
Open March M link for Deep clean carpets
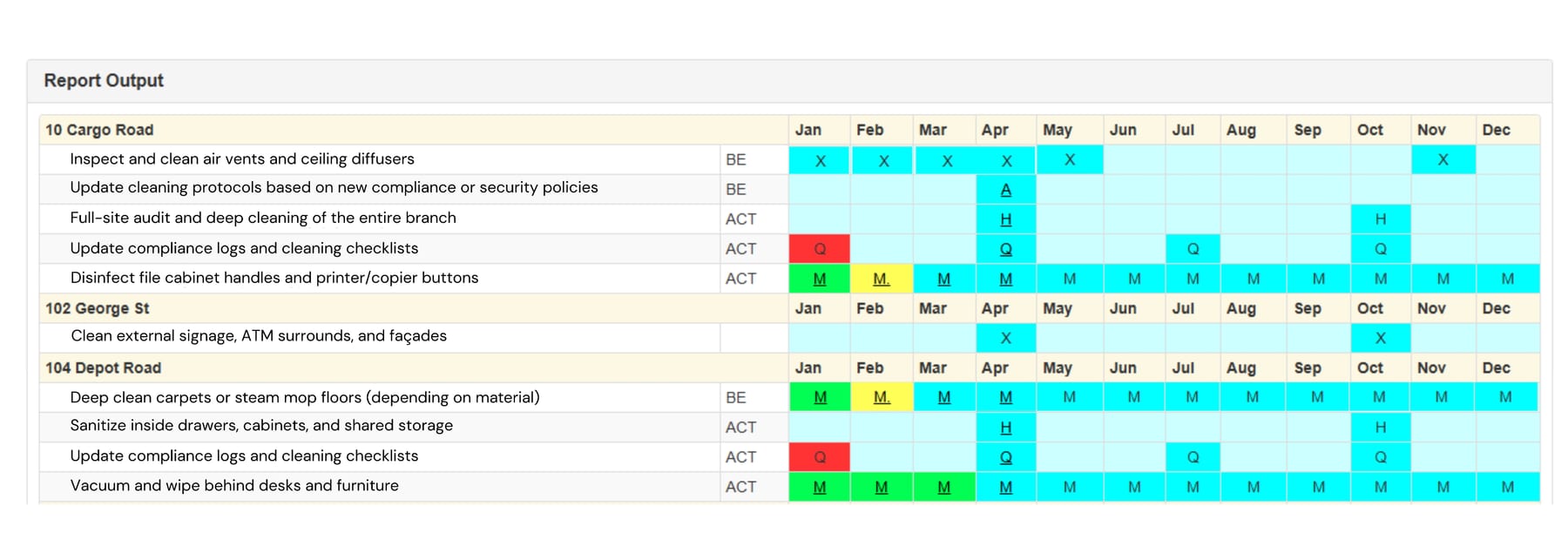pos(943,397)
